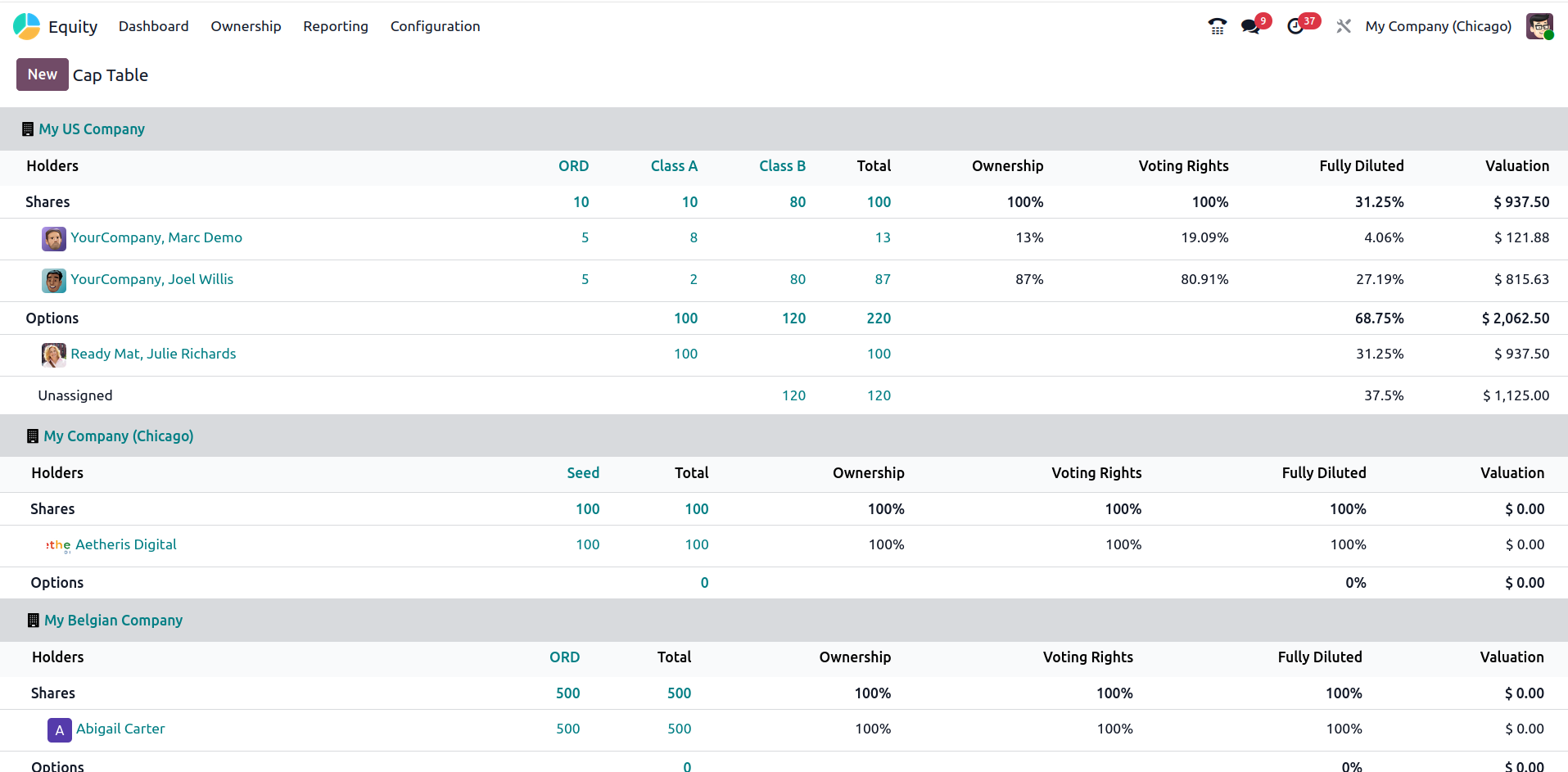Click the Class B column header
The width and height of the screenshot is (1568, 772).
click(x=782, y=166)
